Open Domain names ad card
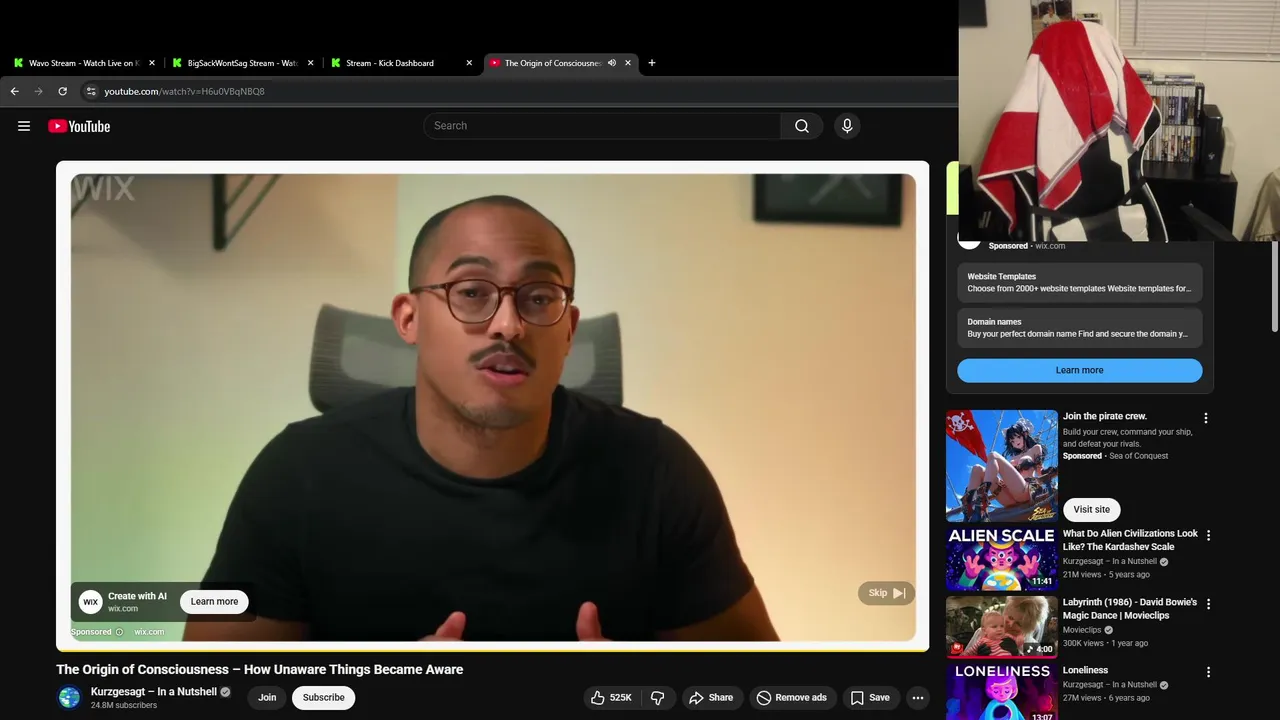Screen dimensions: 1280x720 point(1079,328)
